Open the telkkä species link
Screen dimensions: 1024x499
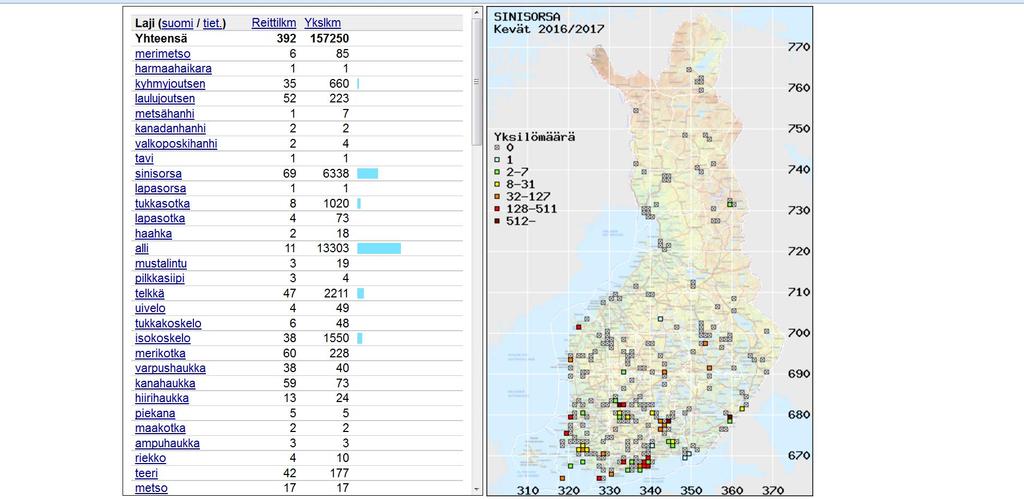tap(150, 294)
